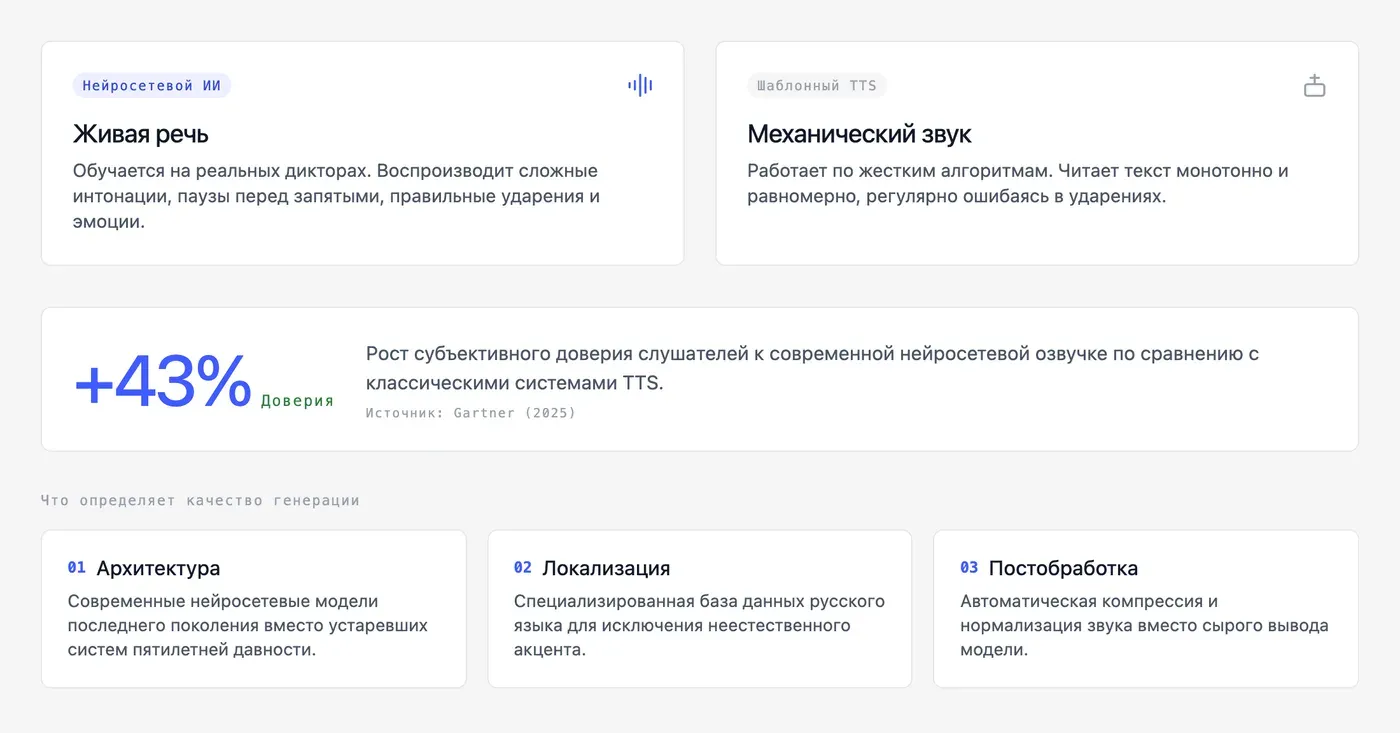
Task: Click the description starting Современные нейросетевые модели
Action: [x=248, y=626]
